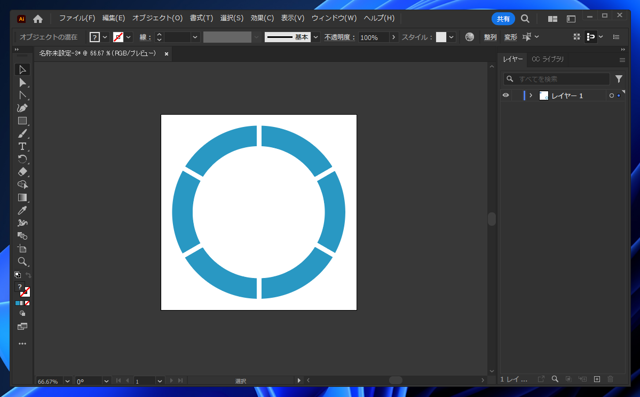Open 変形 transform panel link
The height and width of the screenshot is (397, 640).
(x=510, y=37)
